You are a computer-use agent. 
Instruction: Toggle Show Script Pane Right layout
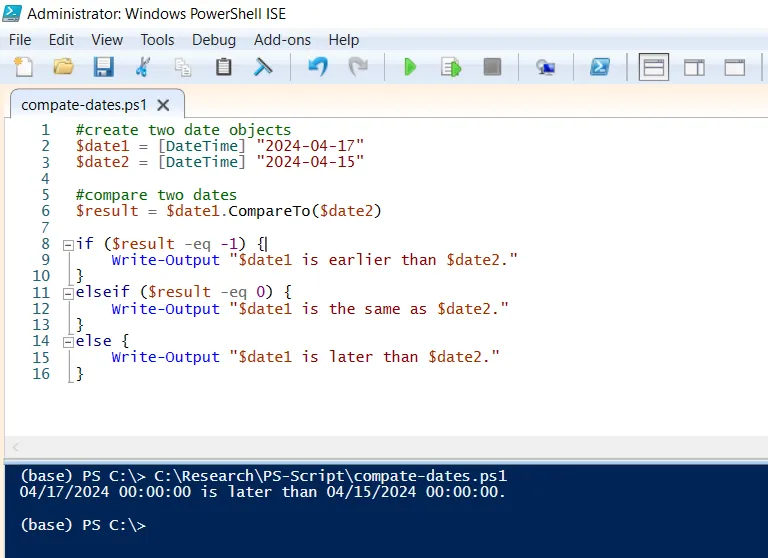coord(694,67)
